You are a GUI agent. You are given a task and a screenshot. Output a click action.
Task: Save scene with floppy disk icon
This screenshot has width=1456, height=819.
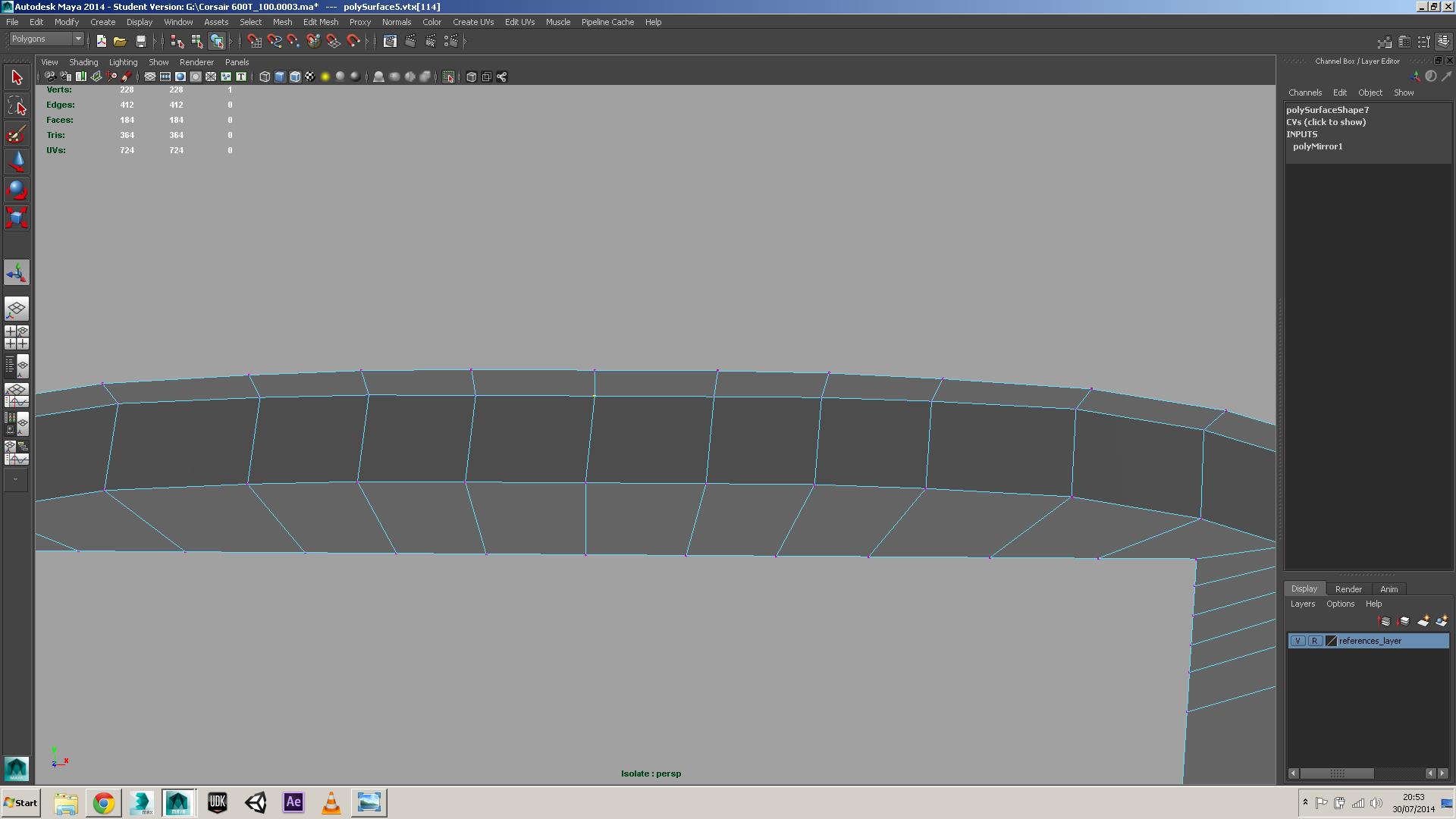tap(140, 41)
